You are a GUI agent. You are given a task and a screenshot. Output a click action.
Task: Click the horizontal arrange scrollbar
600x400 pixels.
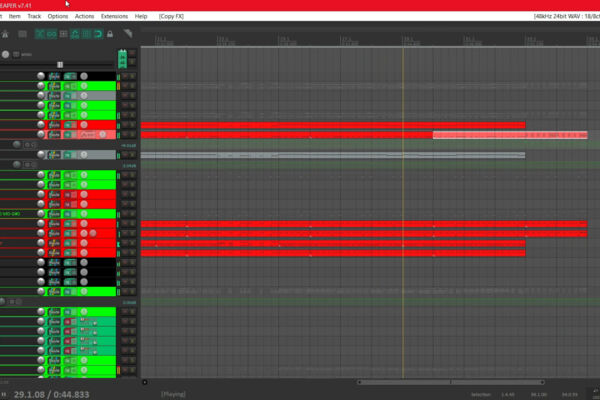tap(451, 382)
